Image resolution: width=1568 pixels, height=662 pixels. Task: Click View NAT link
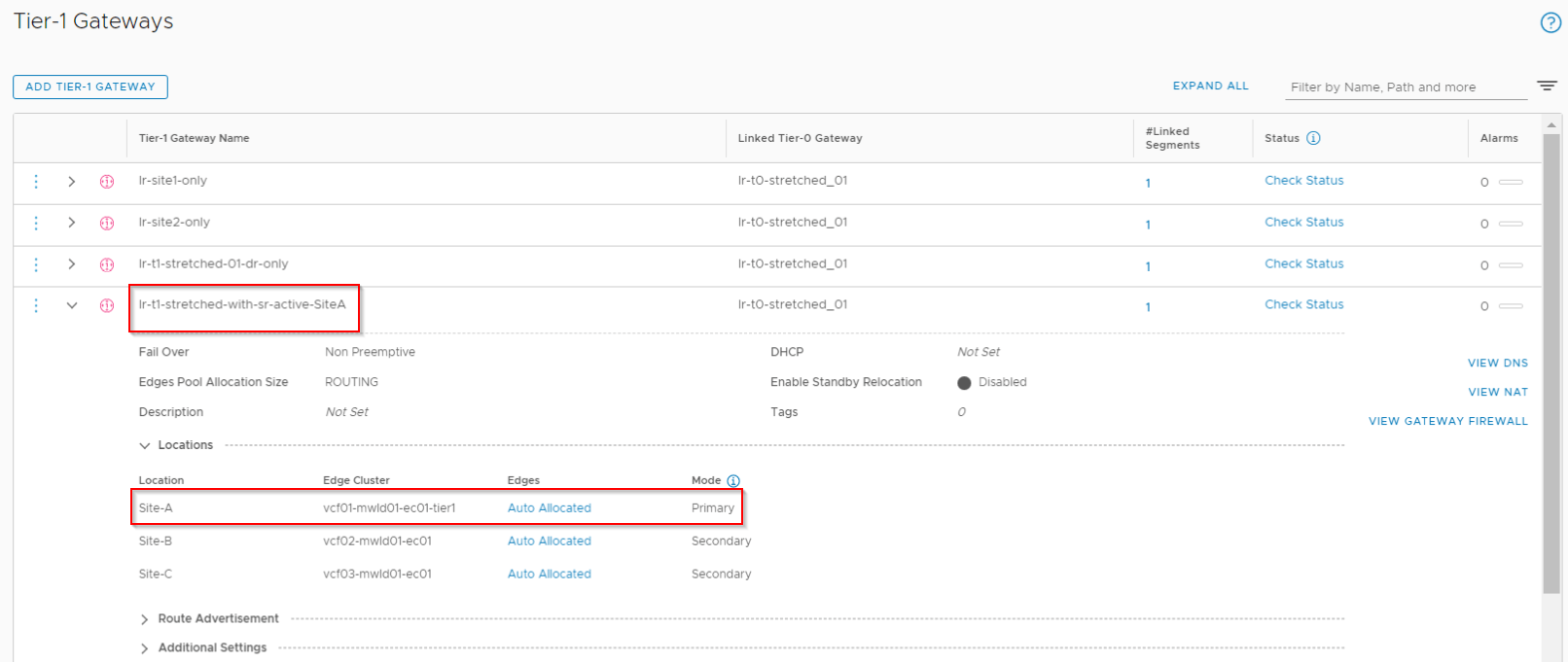click(1498, 392)
